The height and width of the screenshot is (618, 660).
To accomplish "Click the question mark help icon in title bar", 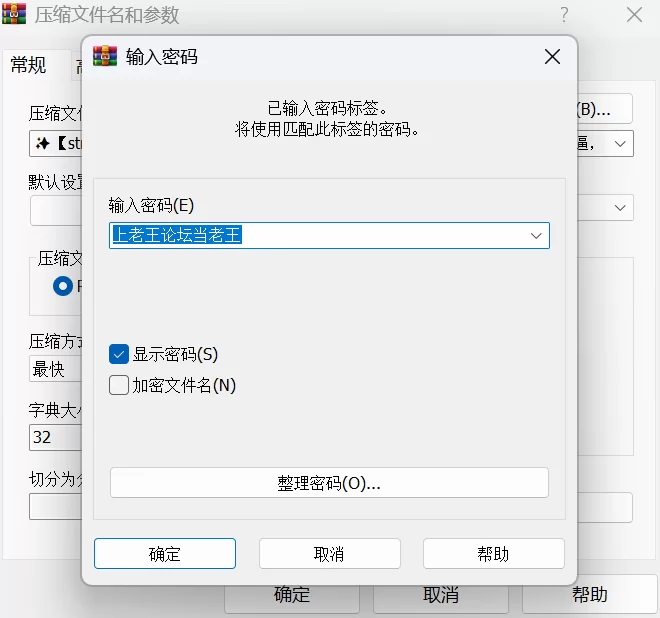I will (x=565, y=15).
